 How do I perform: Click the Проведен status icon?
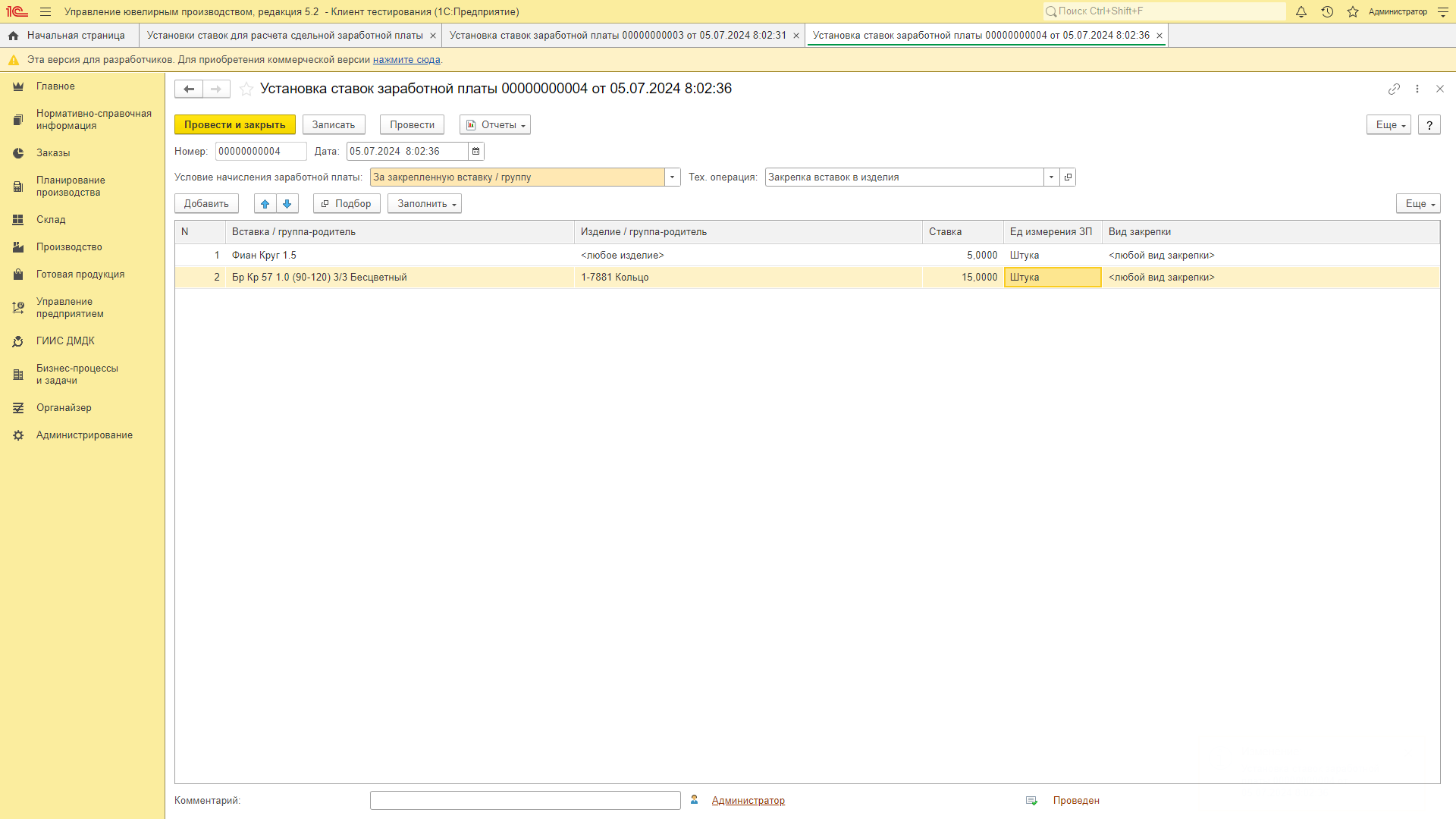pos(1031,801)
